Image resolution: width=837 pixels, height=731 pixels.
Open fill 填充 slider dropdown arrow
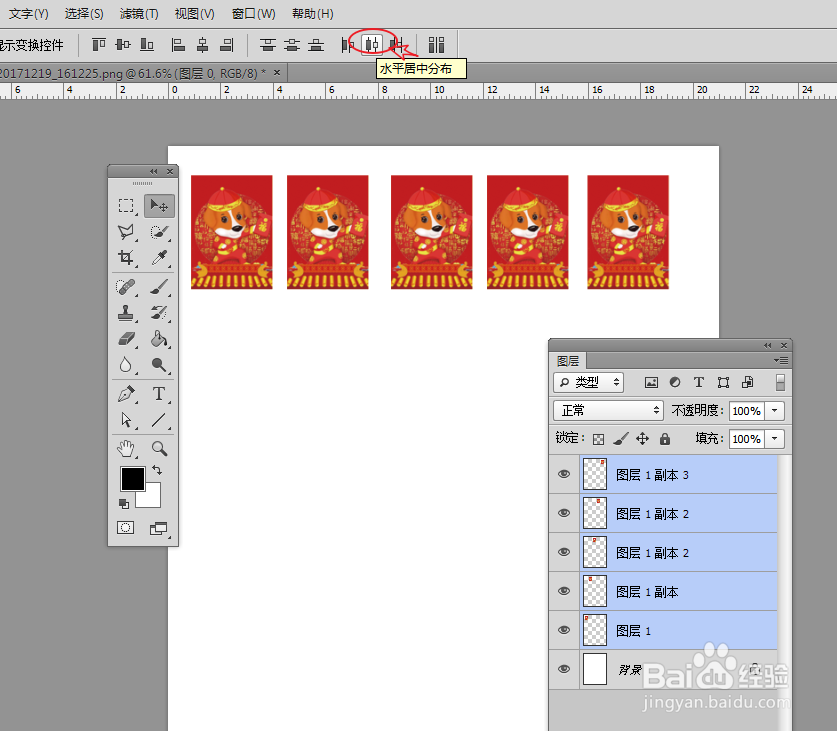pyautogui.click(x=774, y=439)
